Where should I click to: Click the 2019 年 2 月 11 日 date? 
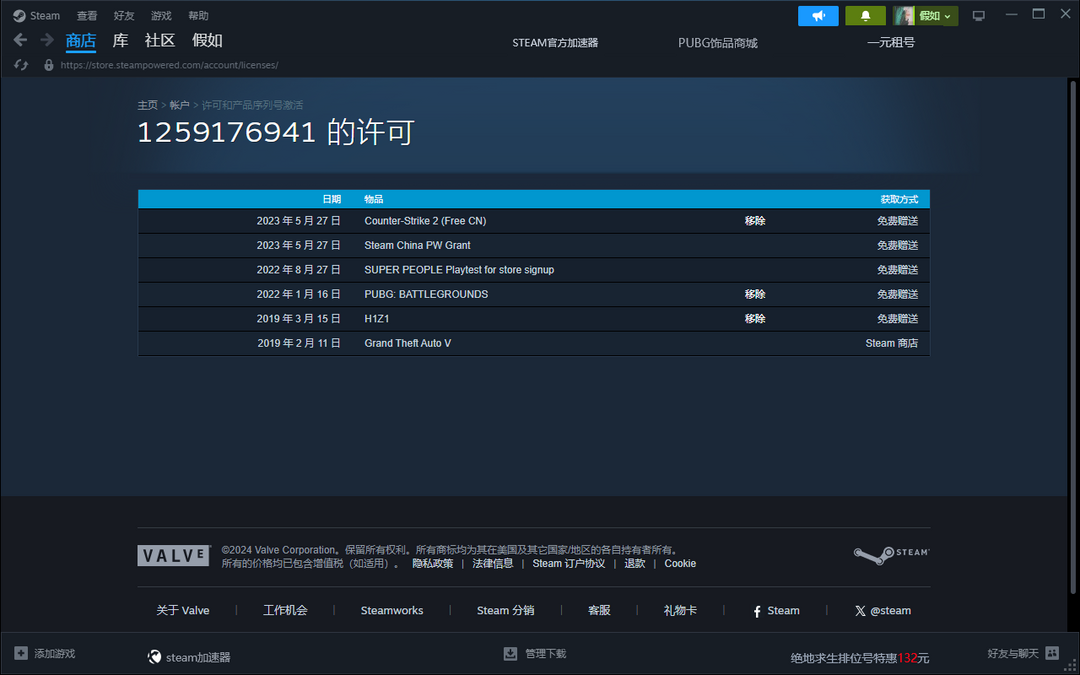point(299,343)
